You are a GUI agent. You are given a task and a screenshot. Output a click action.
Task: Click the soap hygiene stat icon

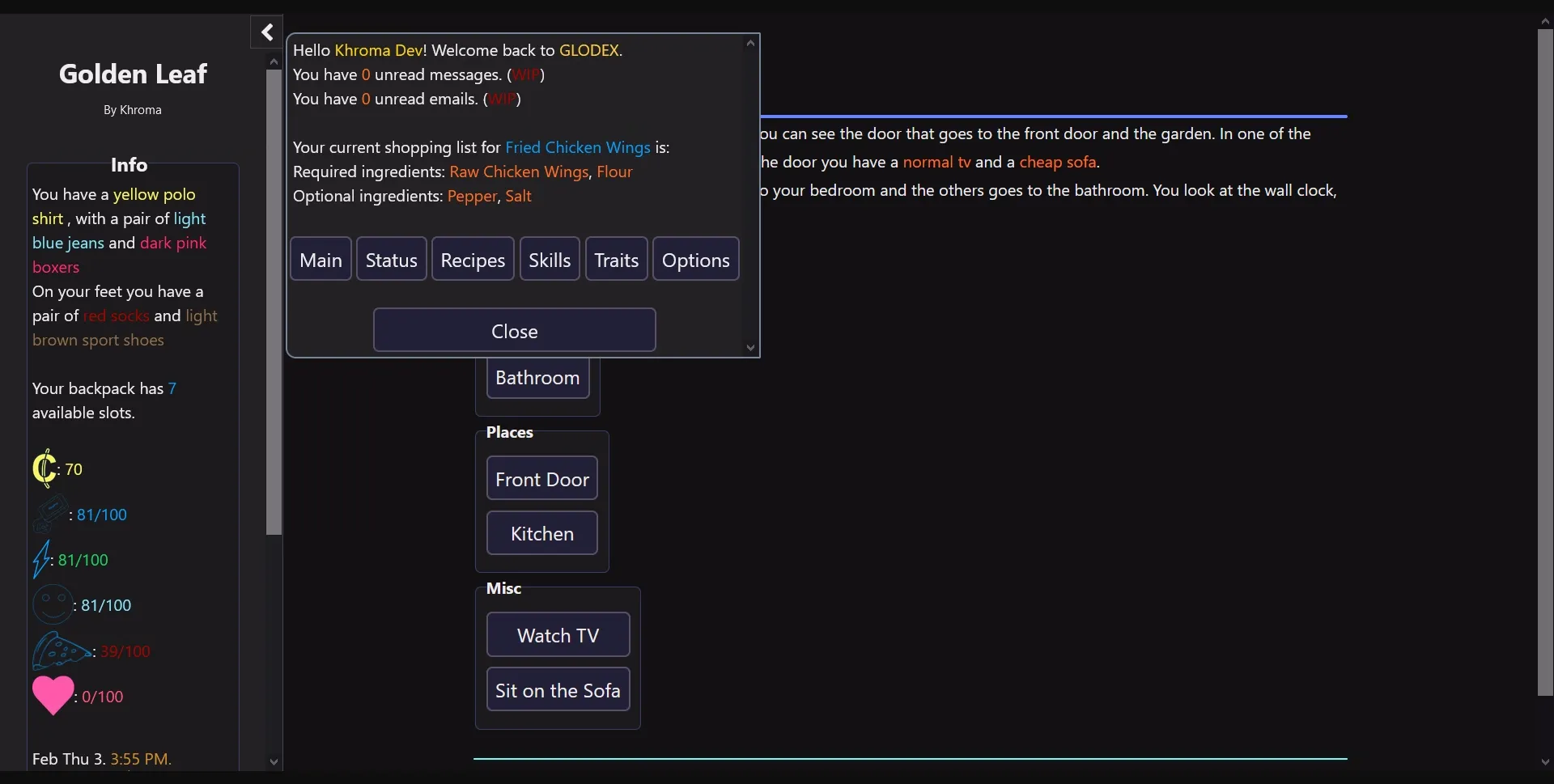49,515
